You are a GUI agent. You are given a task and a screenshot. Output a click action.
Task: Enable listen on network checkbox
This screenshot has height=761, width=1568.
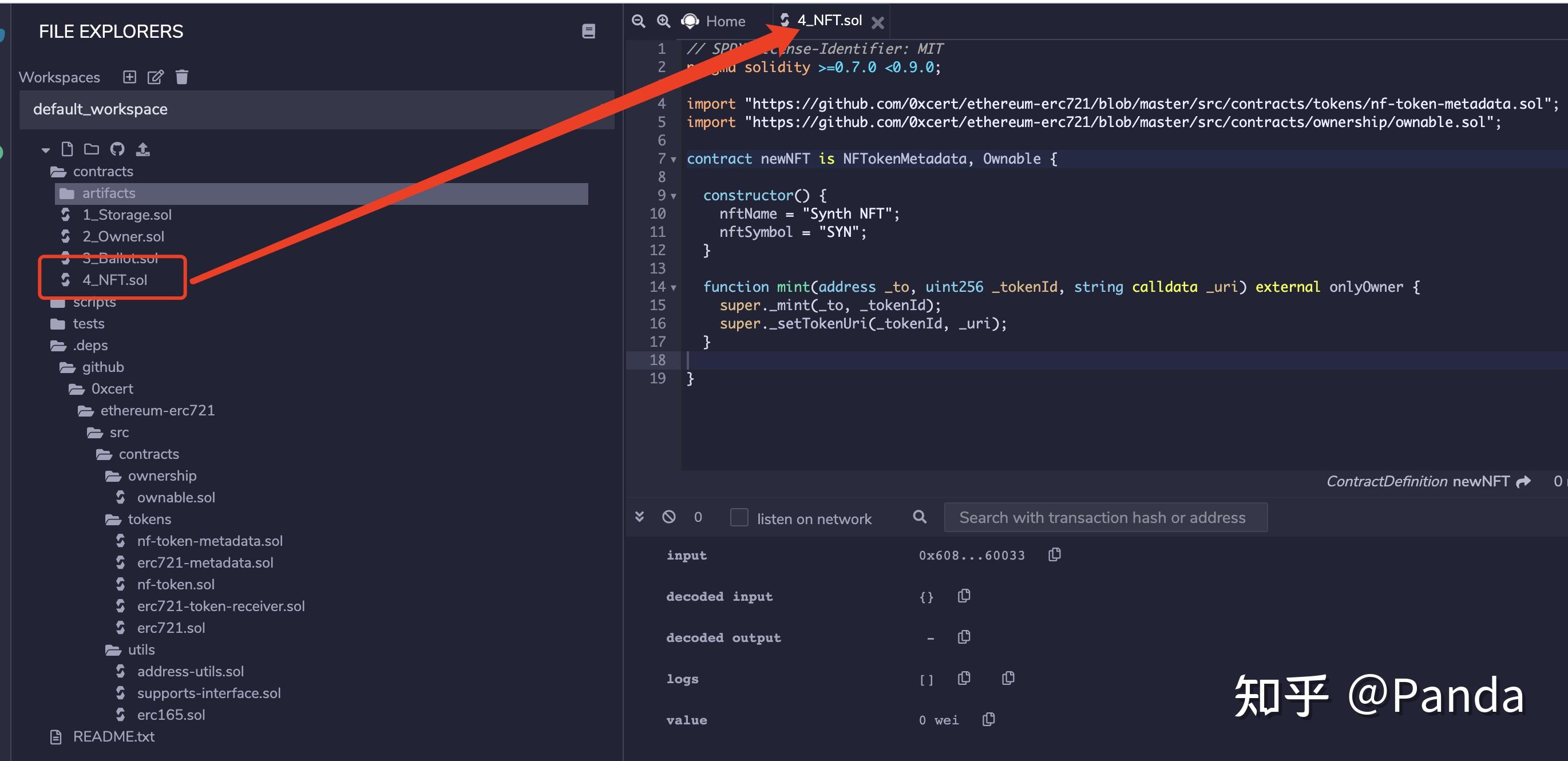pyautogui.click(x=738, y=517)
